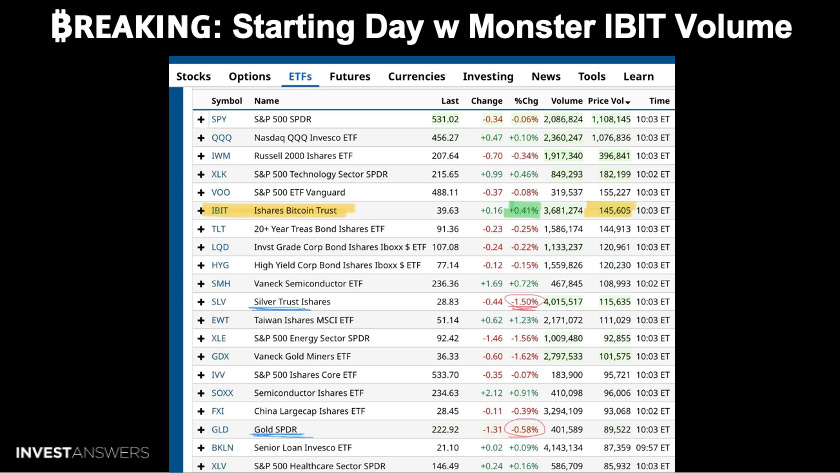
Task: Open the LQD symbol link
Action: tap(220, 247)
